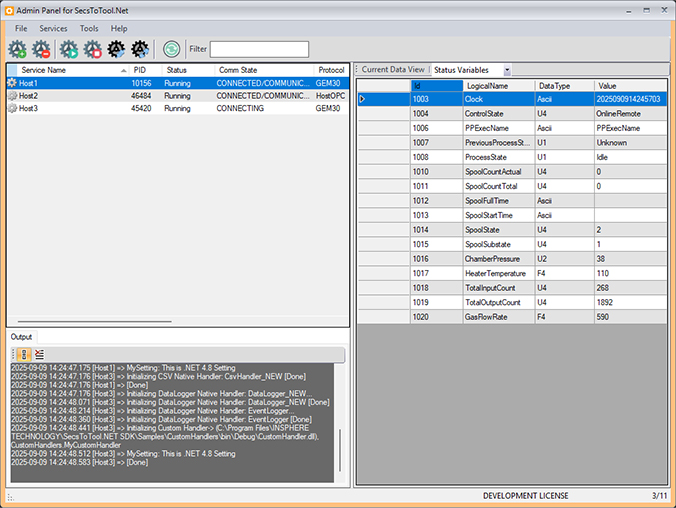Click the output log vertical scrollbar

click(x=340, y=450)
